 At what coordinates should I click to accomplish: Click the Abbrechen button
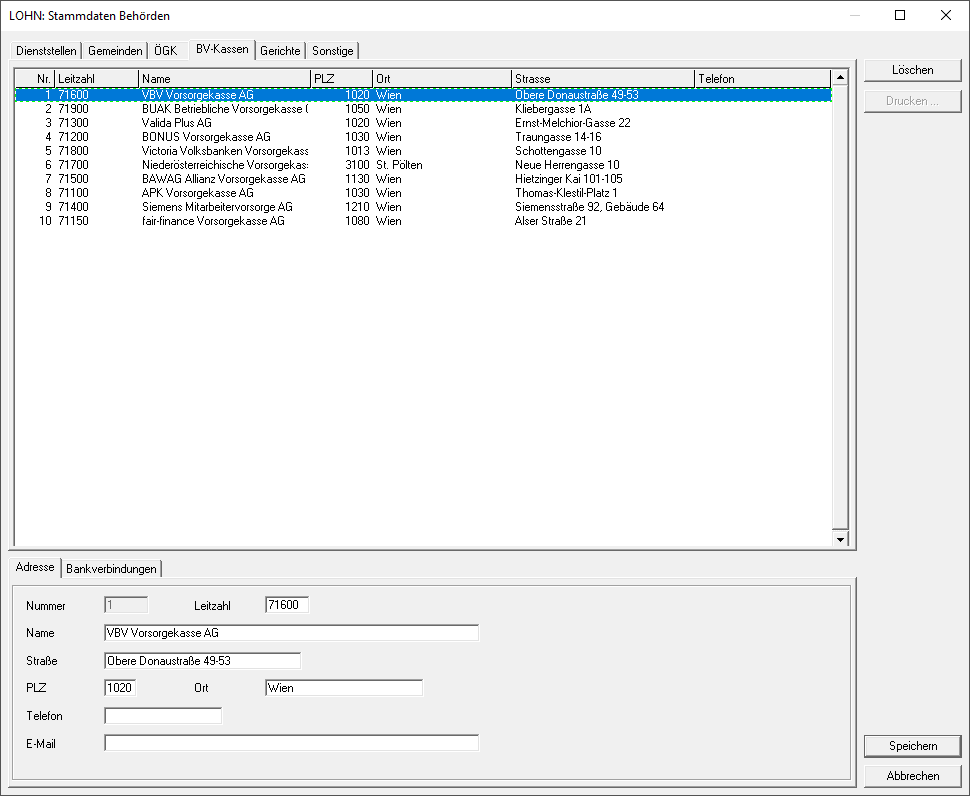(912, 776)
